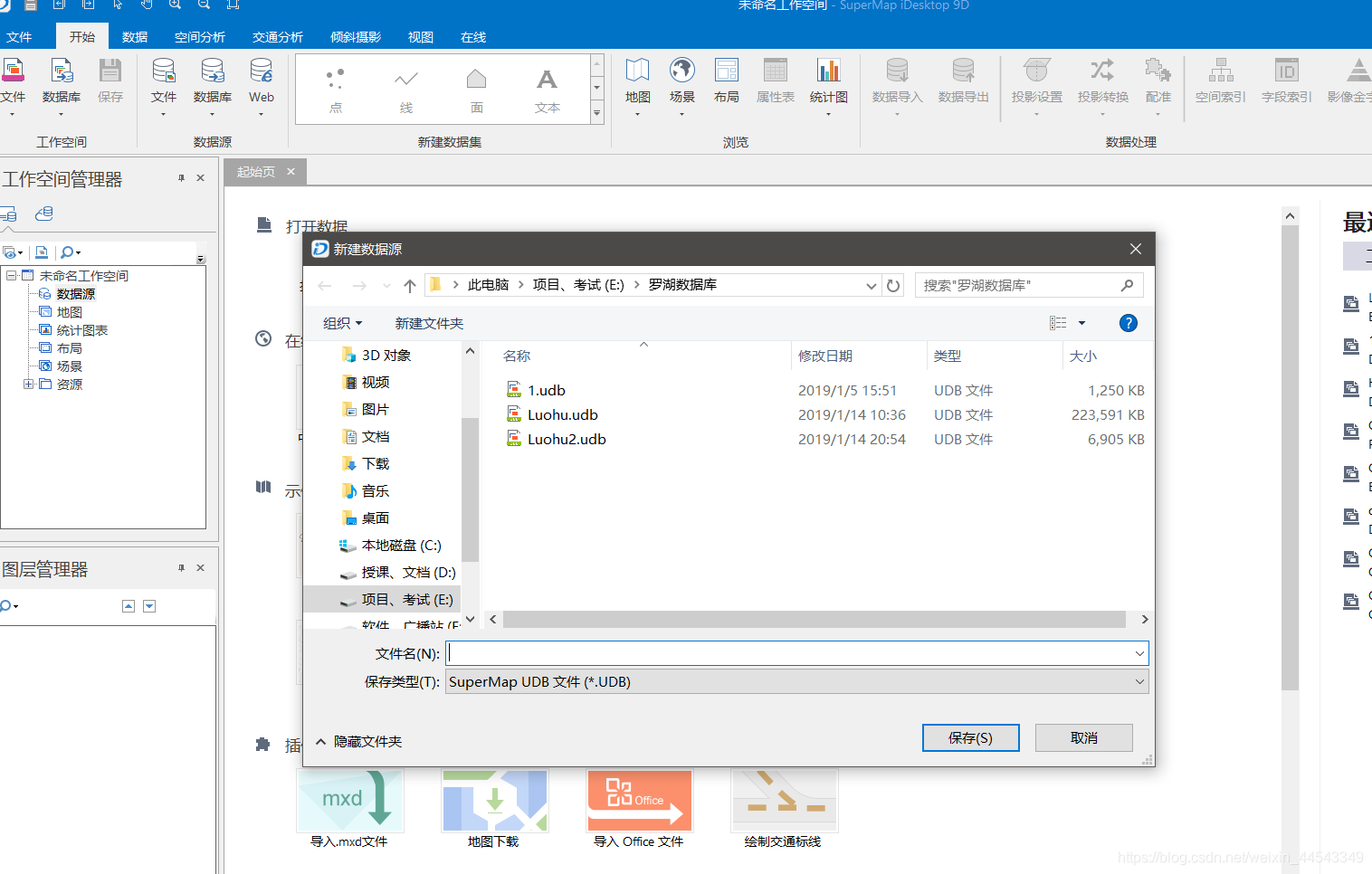Expand the address path history dropdown
This screenshot has height=874, width=1372.
point(871,286)
